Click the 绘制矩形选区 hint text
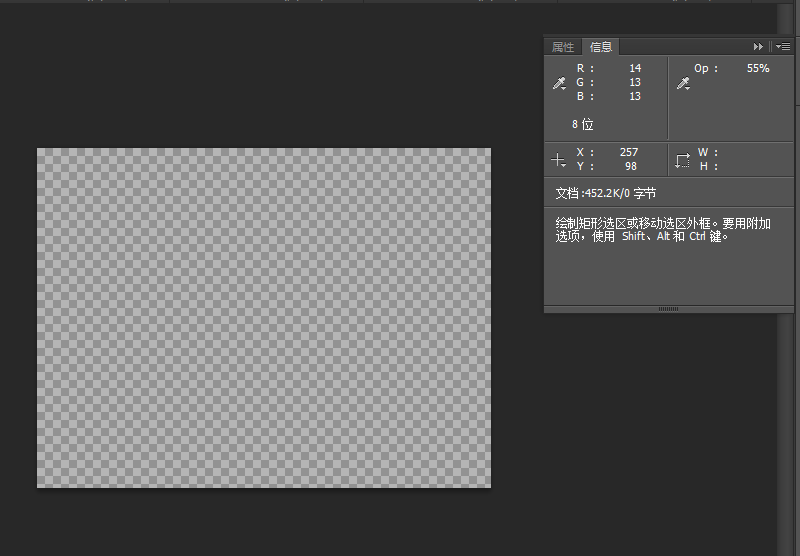This screenshot has height=556, width=800. point(663,230)
